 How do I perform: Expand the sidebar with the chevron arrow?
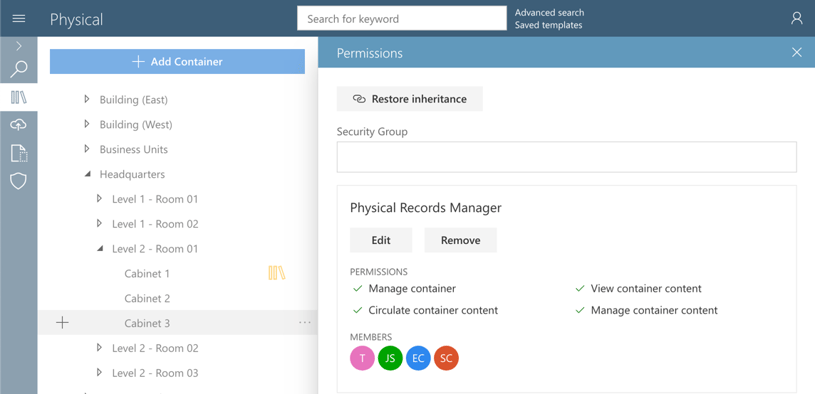(19, 46)
